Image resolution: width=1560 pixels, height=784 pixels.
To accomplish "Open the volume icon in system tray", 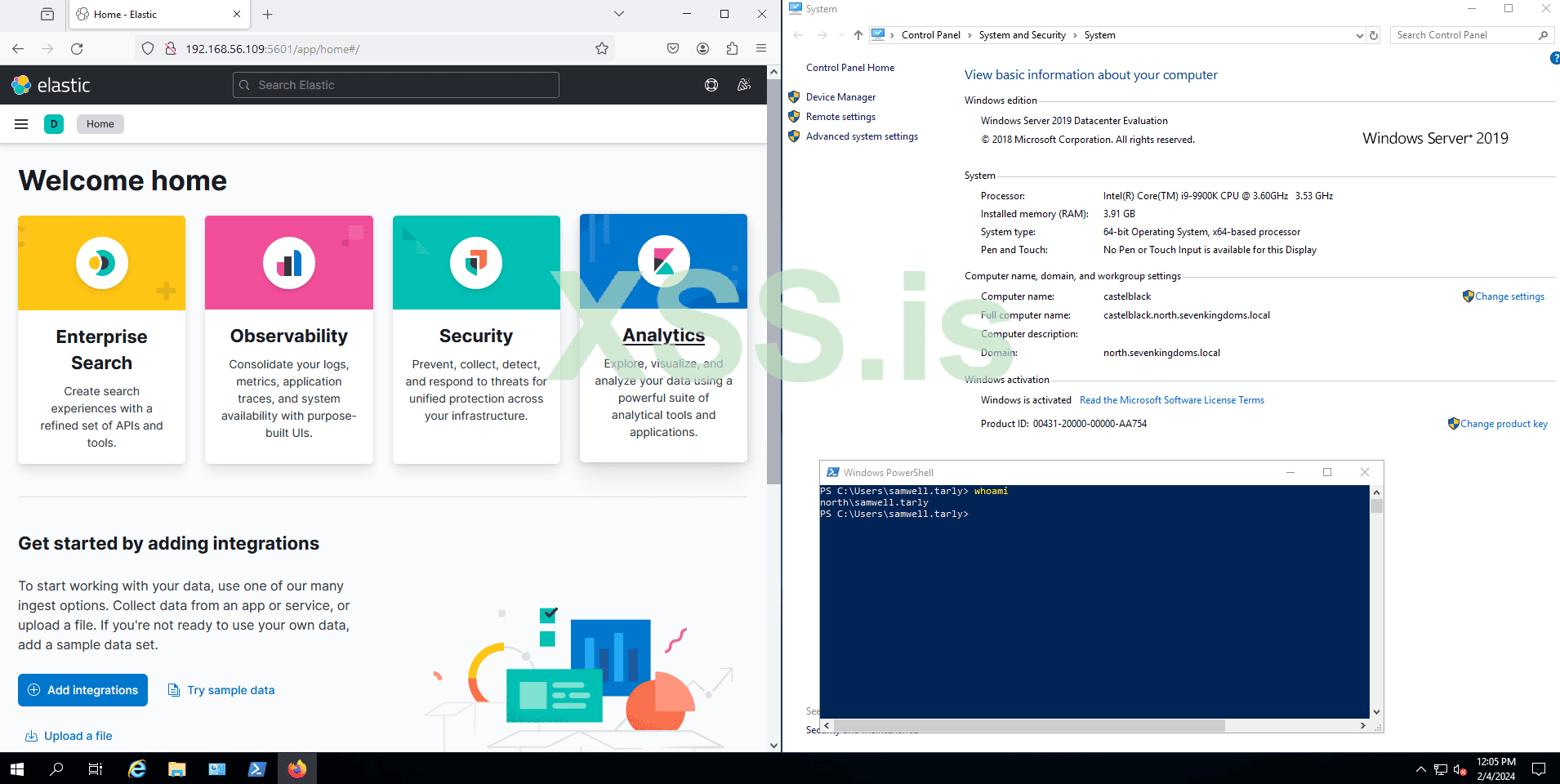I will point(1460,769).
